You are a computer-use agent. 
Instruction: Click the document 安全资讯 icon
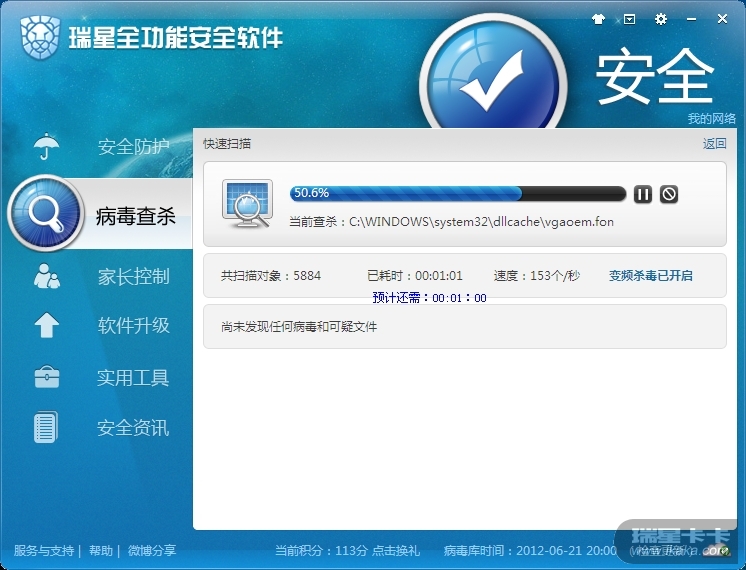coord(46,427)
